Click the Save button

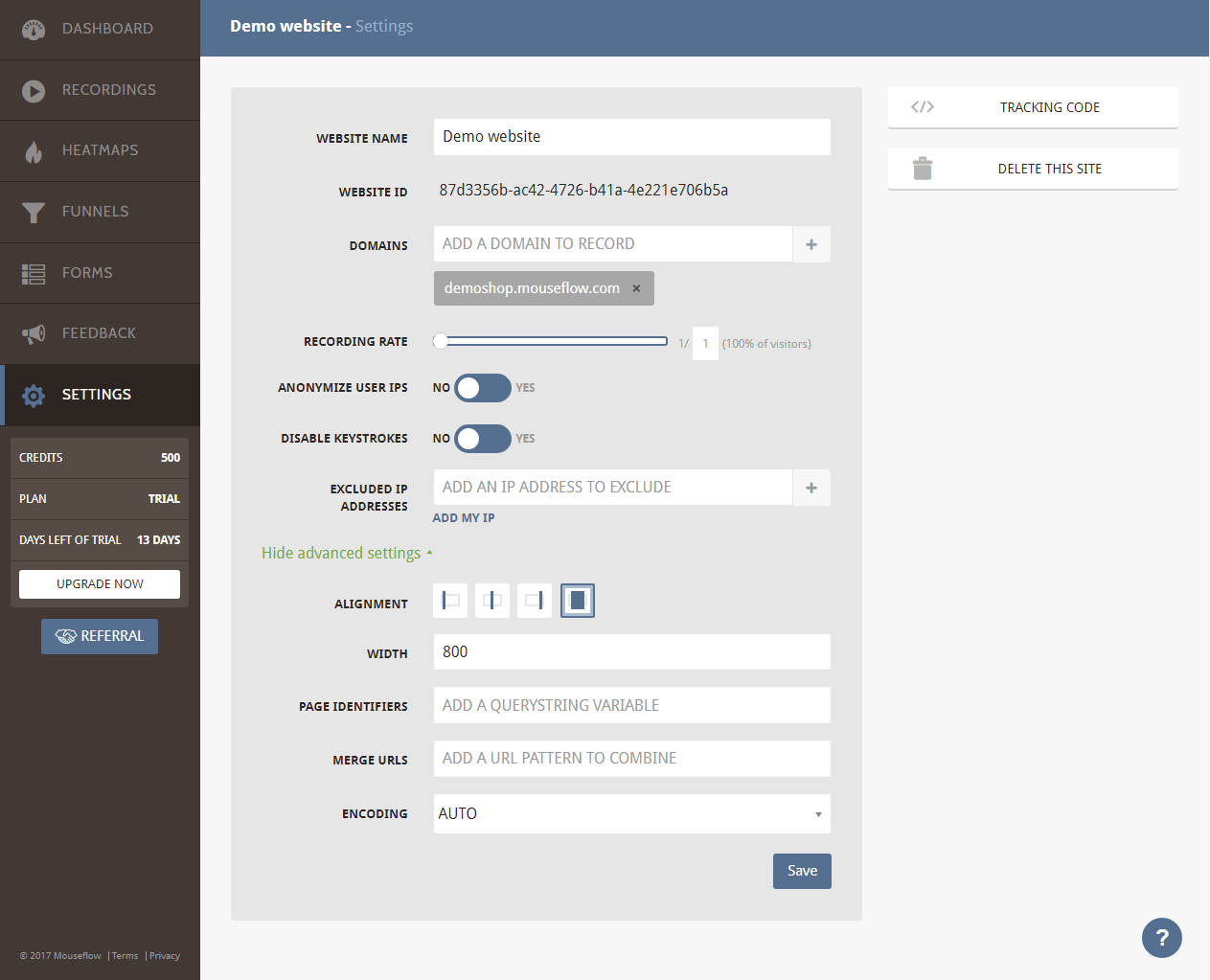(802, 871)
